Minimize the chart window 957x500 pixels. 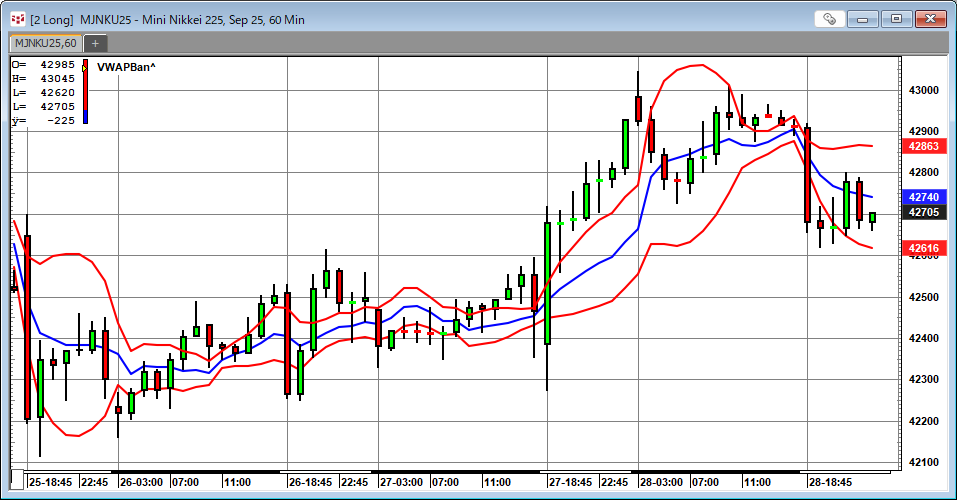click(x=862, y=19)
